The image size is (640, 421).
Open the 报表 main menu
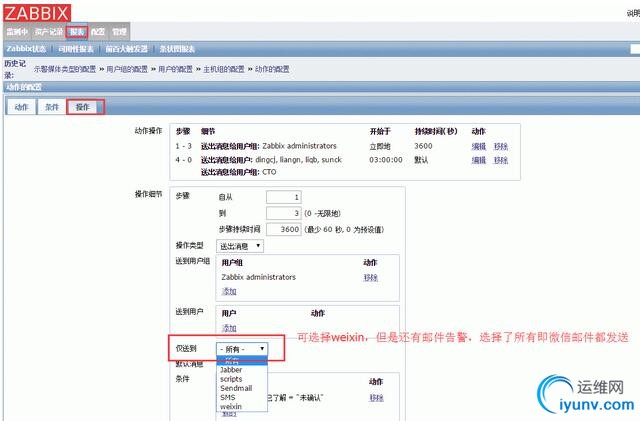click(x=77, y=32)
